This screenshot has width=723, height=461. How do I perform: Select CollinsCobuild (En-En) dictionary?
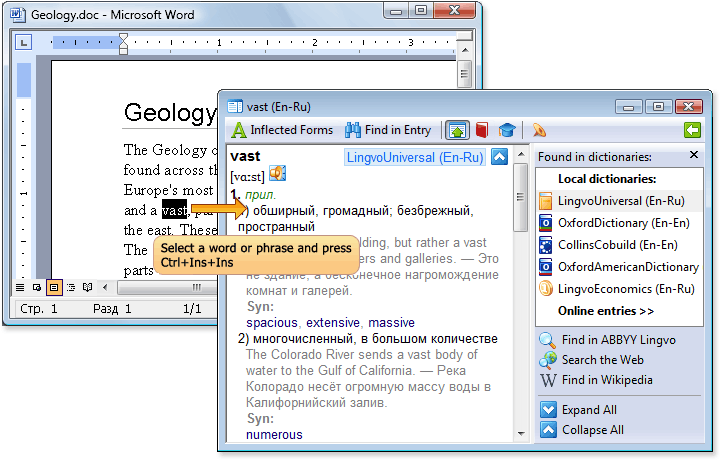(x=620, y=245)
